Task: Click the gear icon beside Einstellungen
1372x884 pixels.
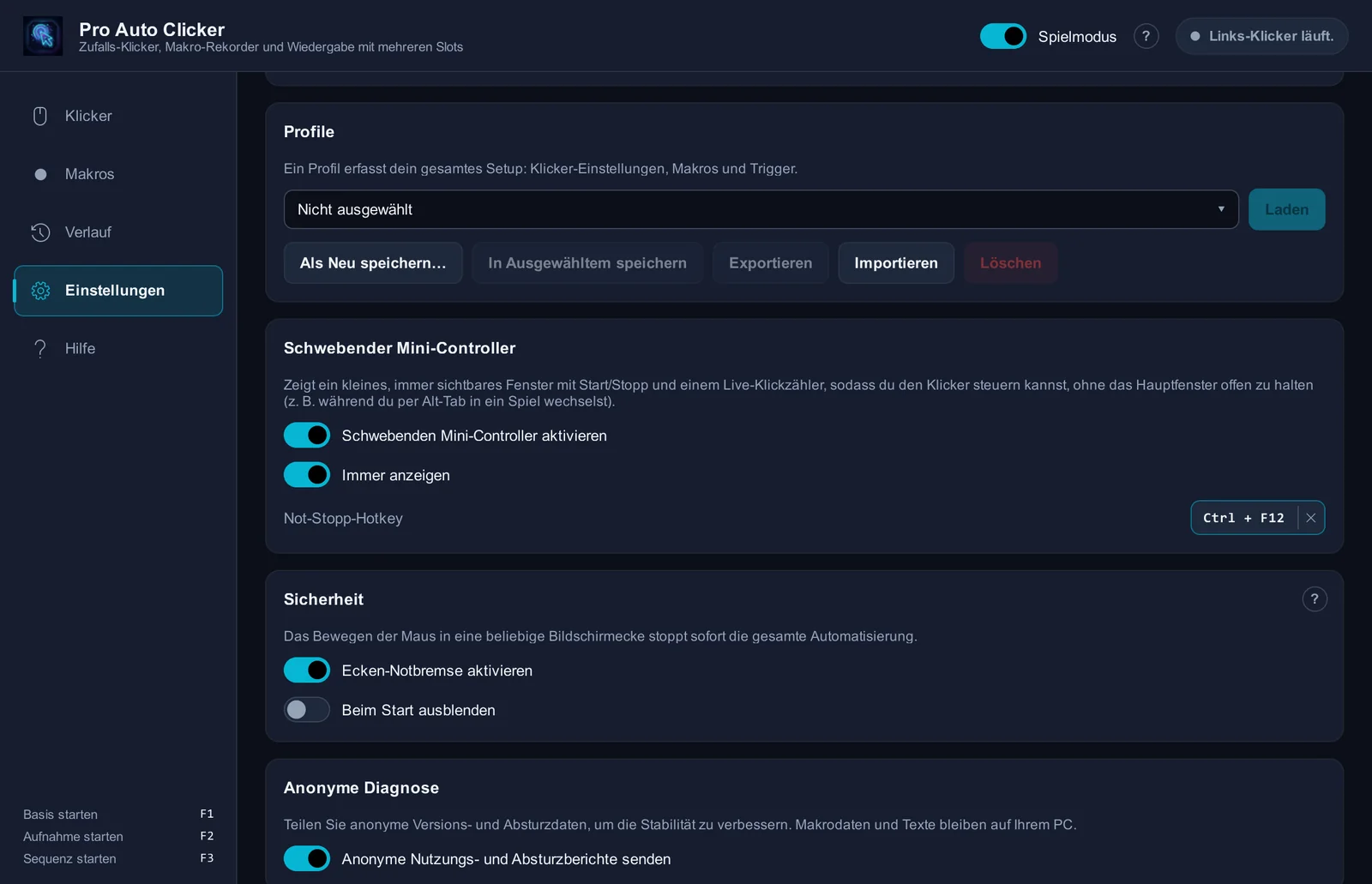Action: (x=40, y=291)
